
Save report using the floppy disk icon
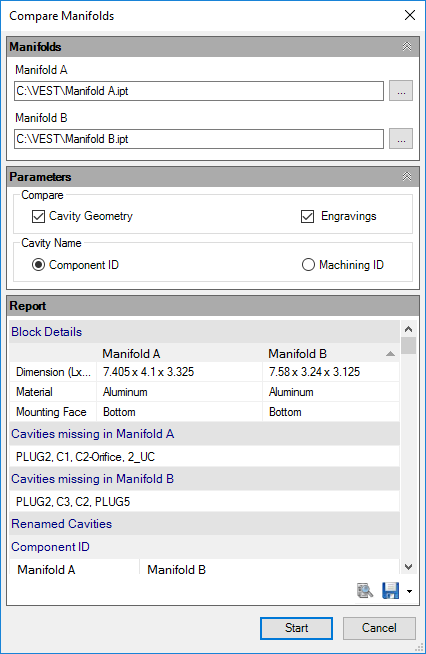click(x=391, y=591)
